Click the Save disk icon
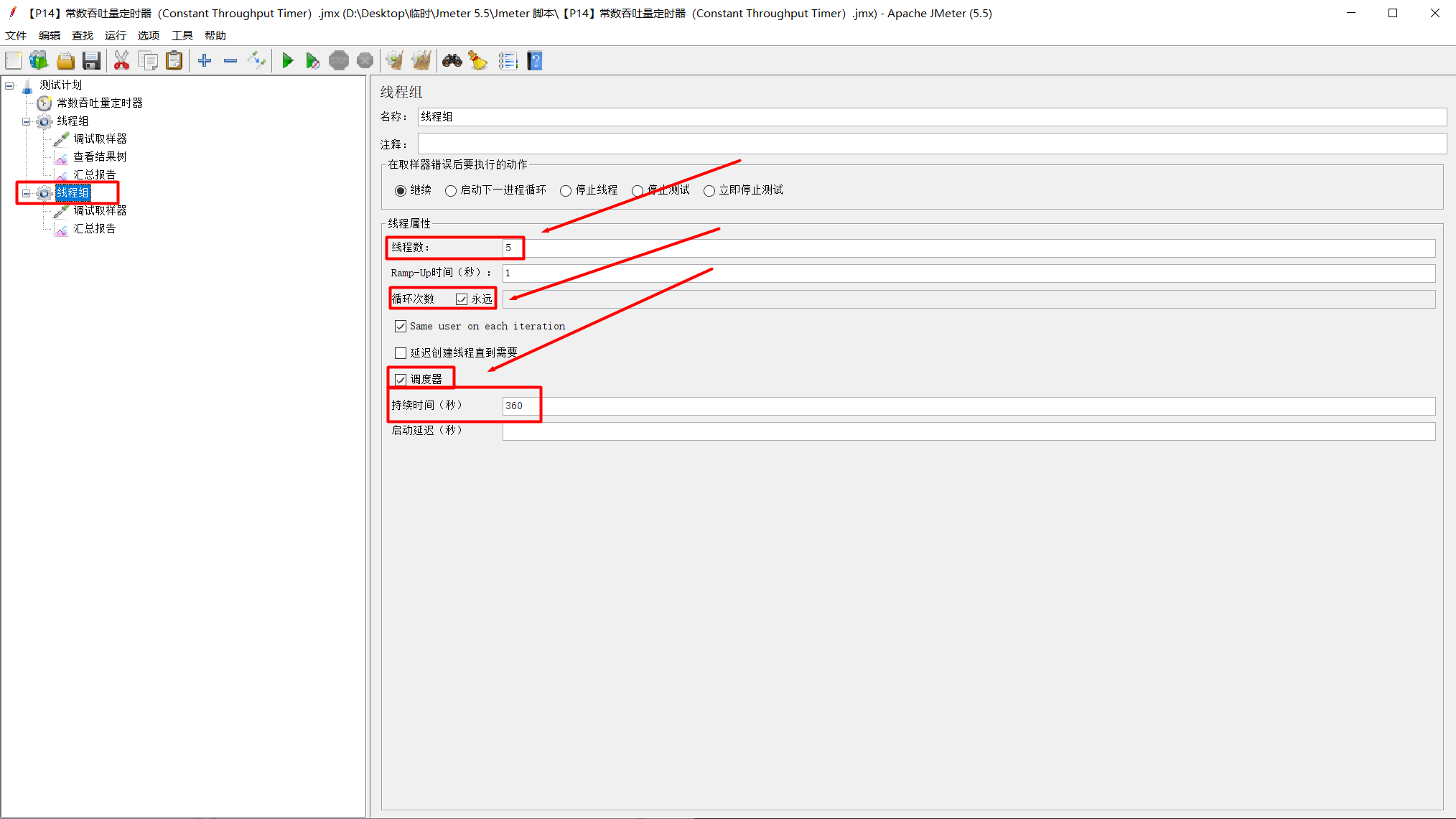Image resolution: width=1456 pixels, height=819 pixels. pyautogui.click(x=91, y=61)
